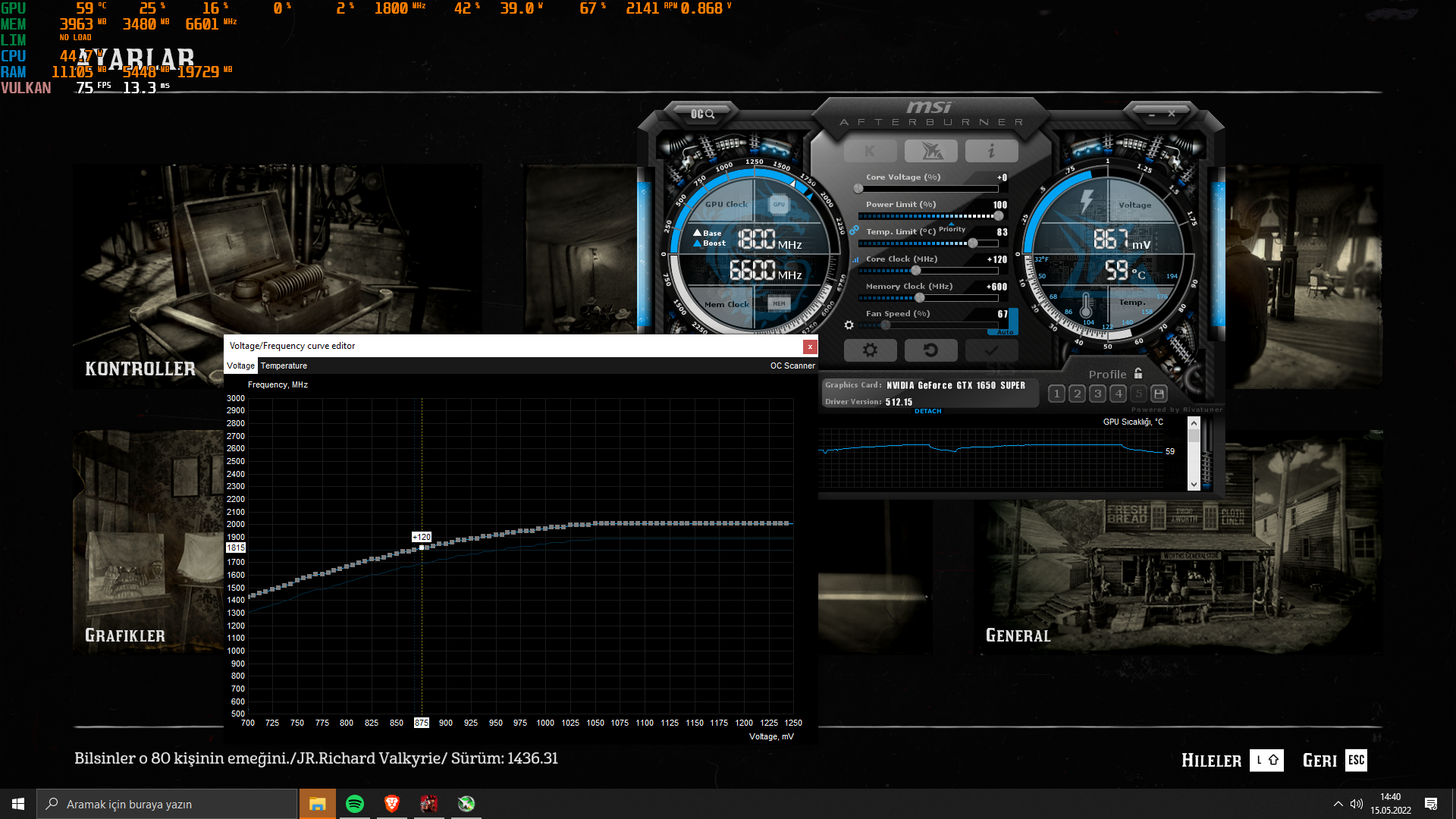Click the reset to defaults button

click(930, 350)
